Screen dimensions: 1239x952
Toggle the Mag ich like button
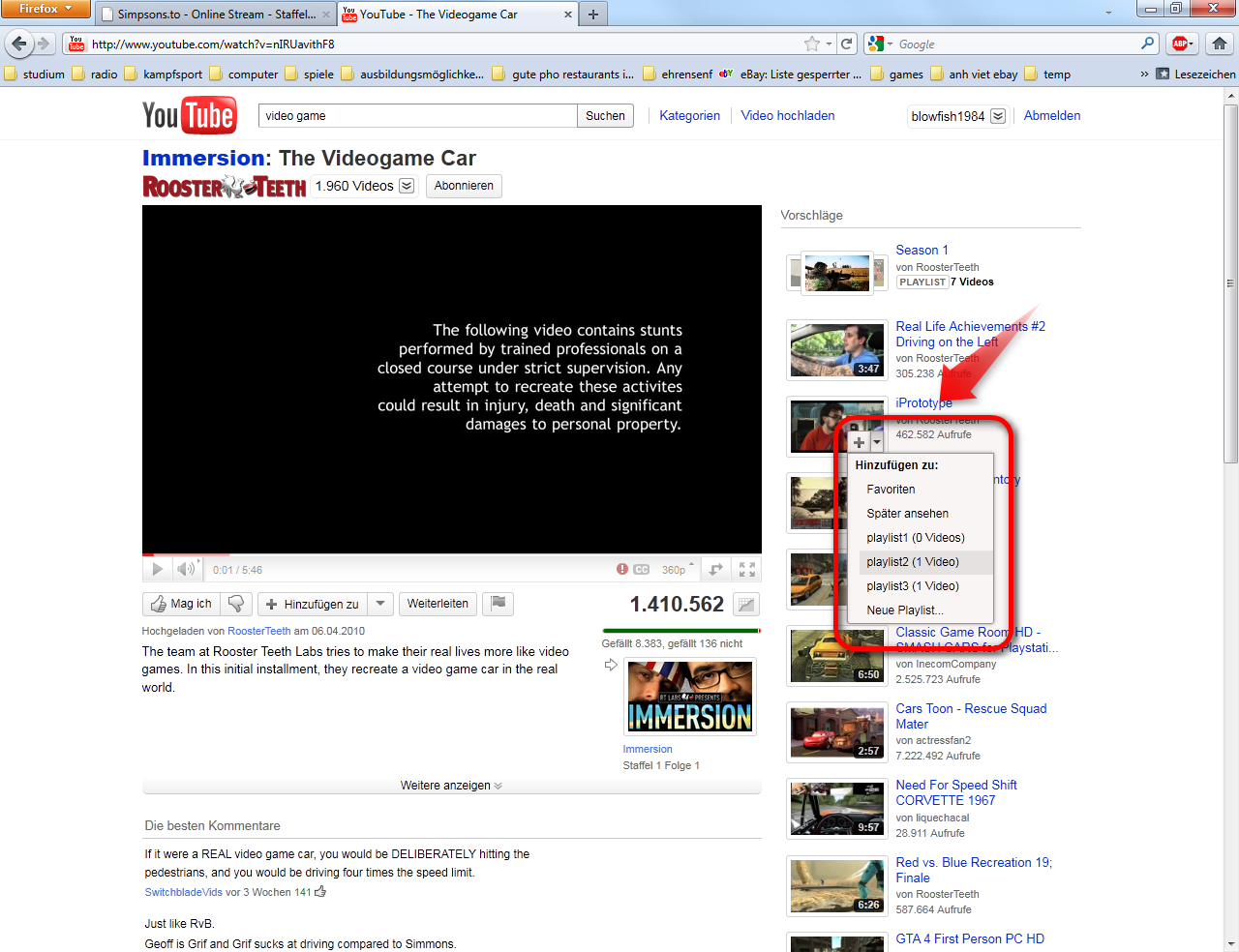click(180, 603)
